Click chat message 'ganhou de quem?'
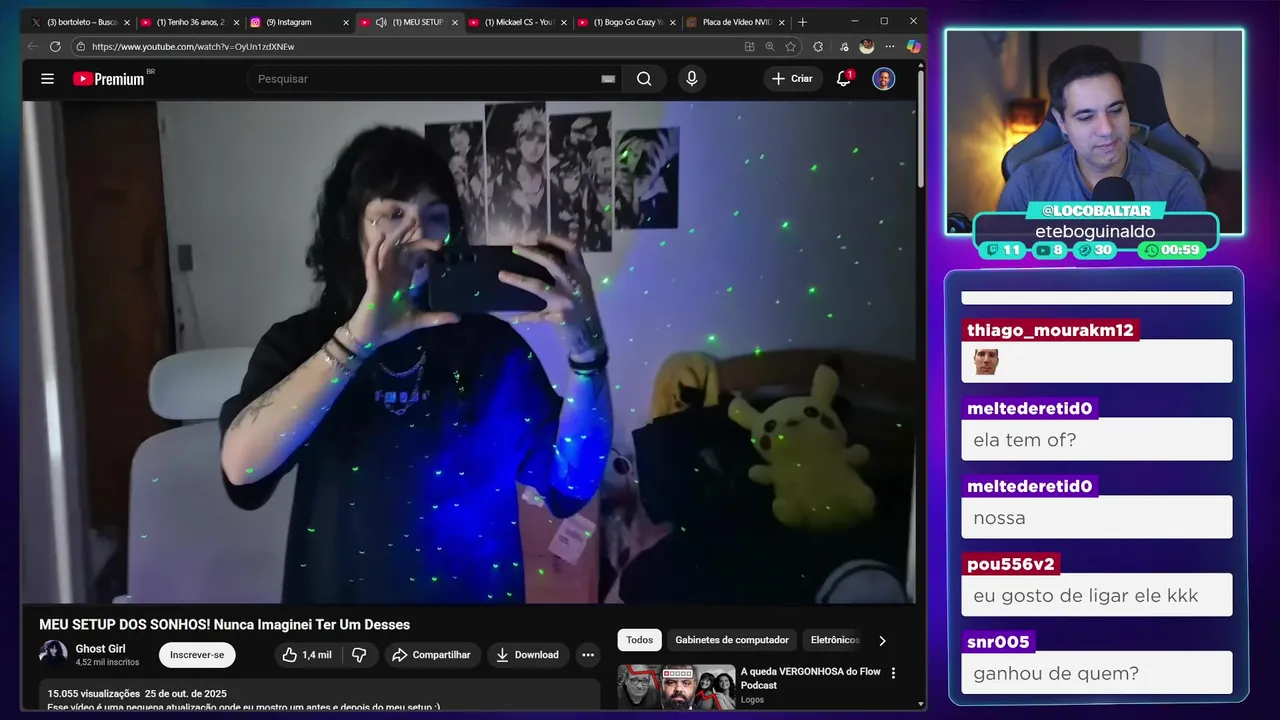Screen dimensions: 1280x720 1056,673
